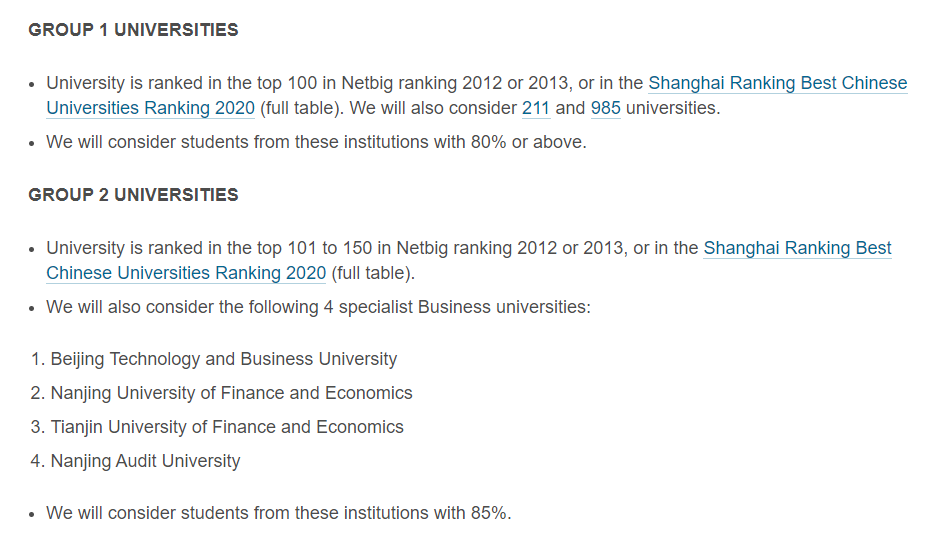Click the 4 specialist Business universities sentence

pos(318,307)
